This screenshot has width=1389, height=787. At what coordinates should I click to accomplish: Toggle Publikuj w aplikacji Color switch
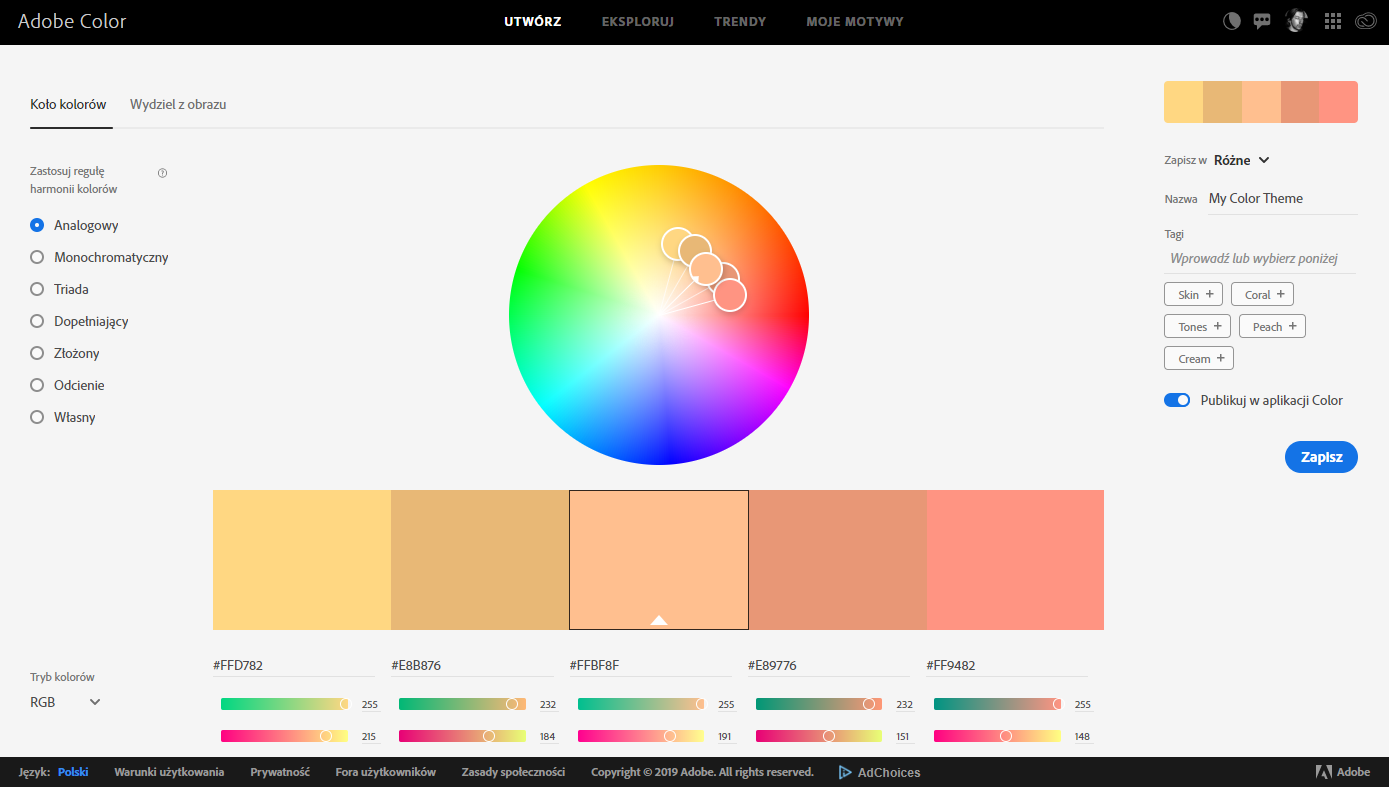(x=1177, y=400)
